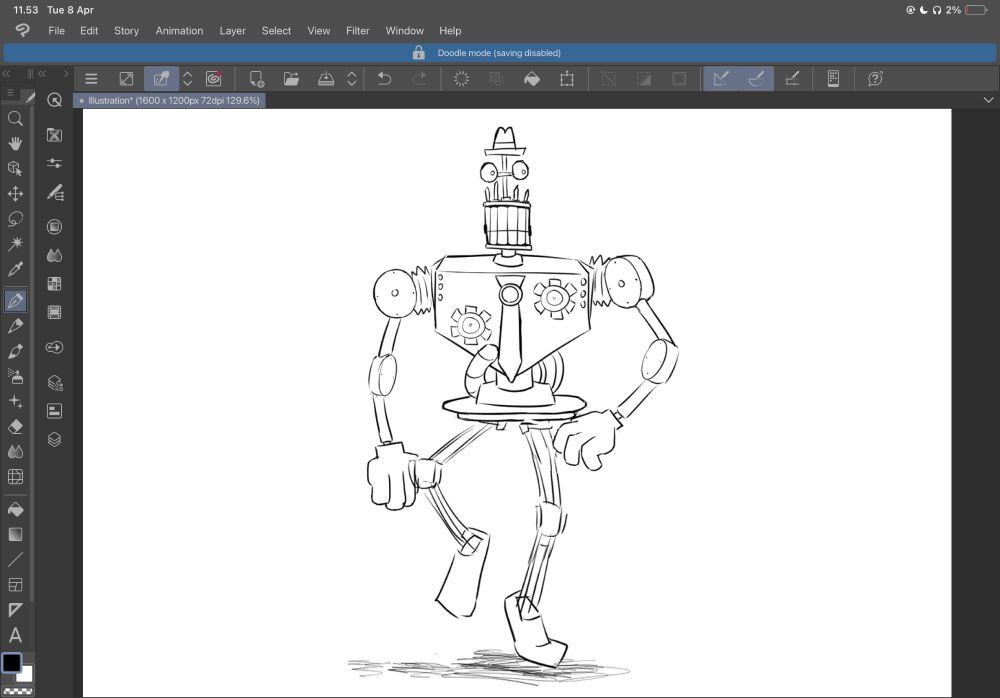Screen dimensions: 1000x698
Task: Open the Select menu
Action: pos(276,31)
